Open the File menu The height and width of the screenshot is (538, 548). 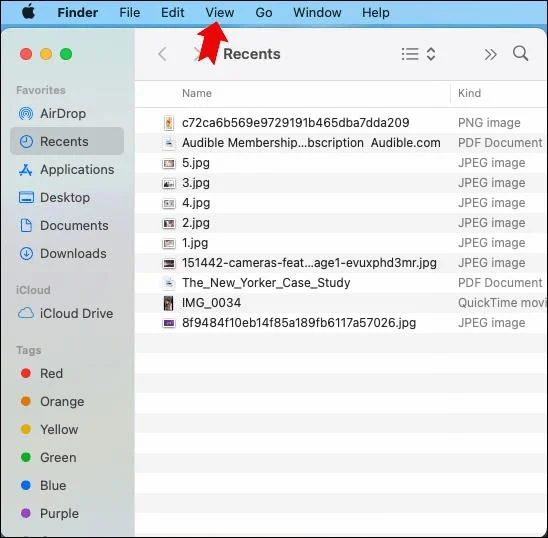point(130,13)
